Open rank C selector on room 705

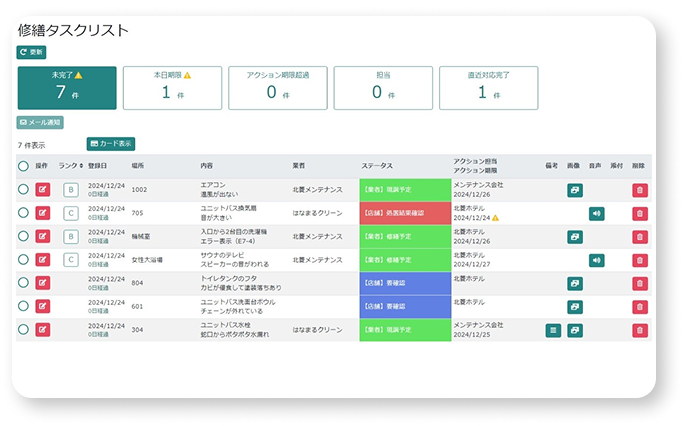[x=70, y=213]
